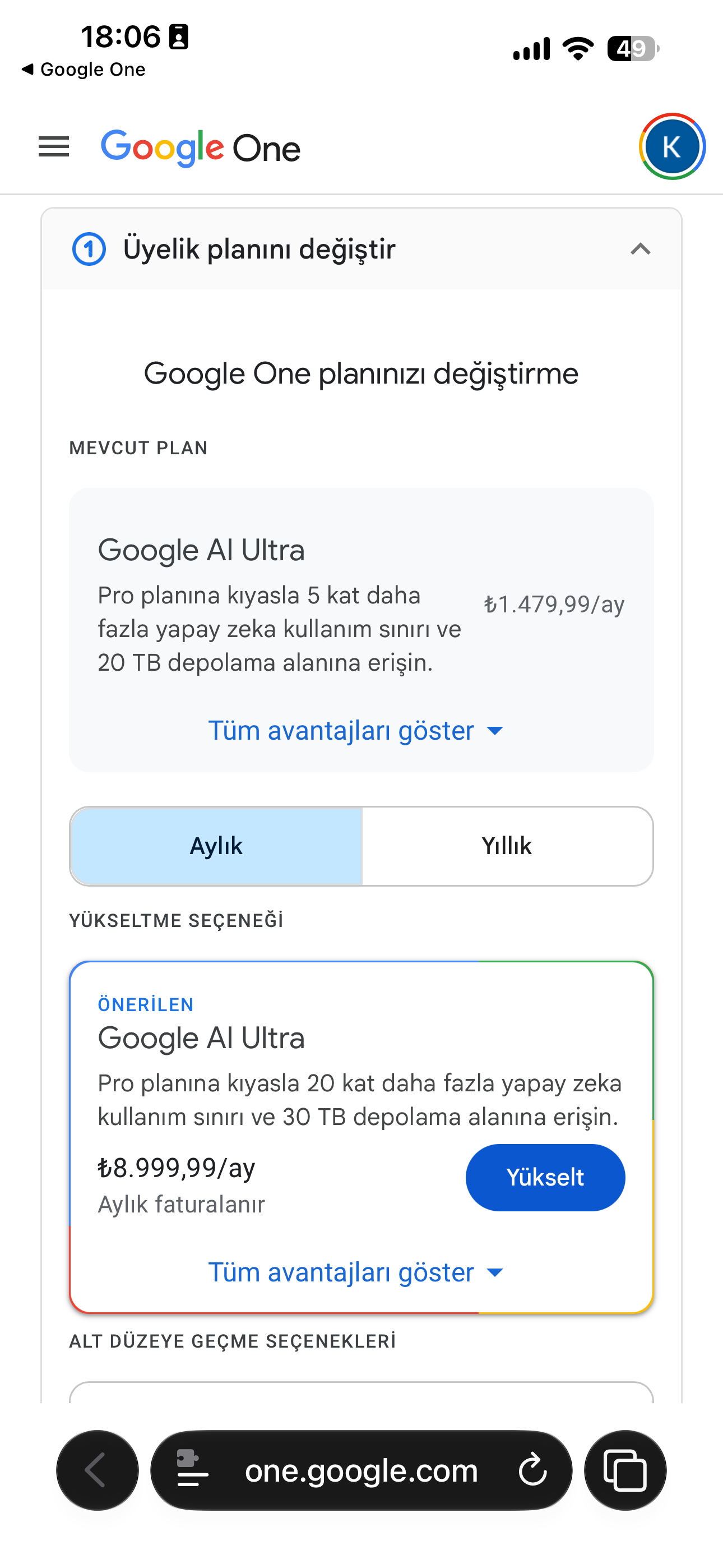Select Aylık billing option
Image resolution: width=723 pixels, height=1568 pixels.
point(216,846)
